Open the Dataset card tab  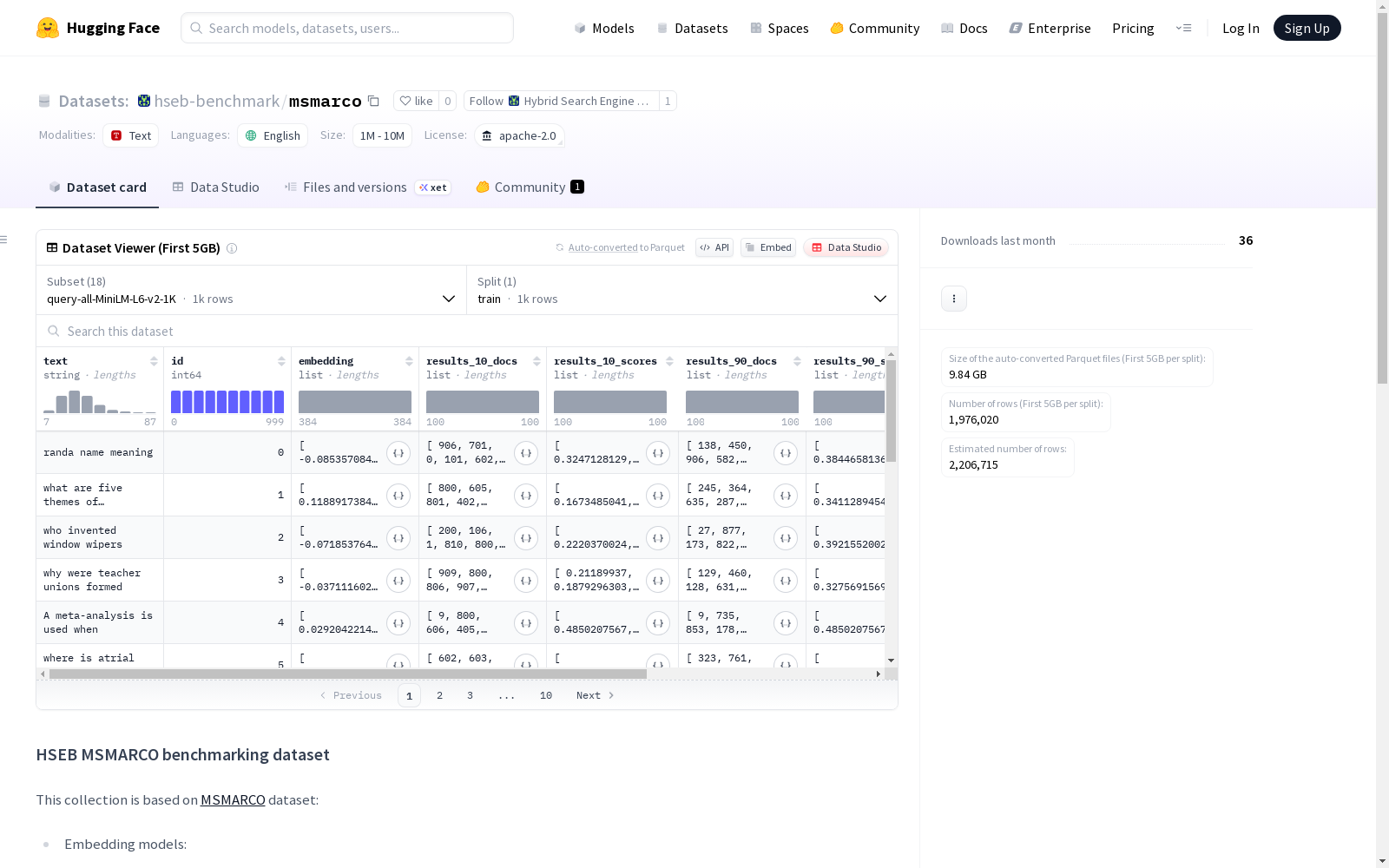click(x=97, y=187)
